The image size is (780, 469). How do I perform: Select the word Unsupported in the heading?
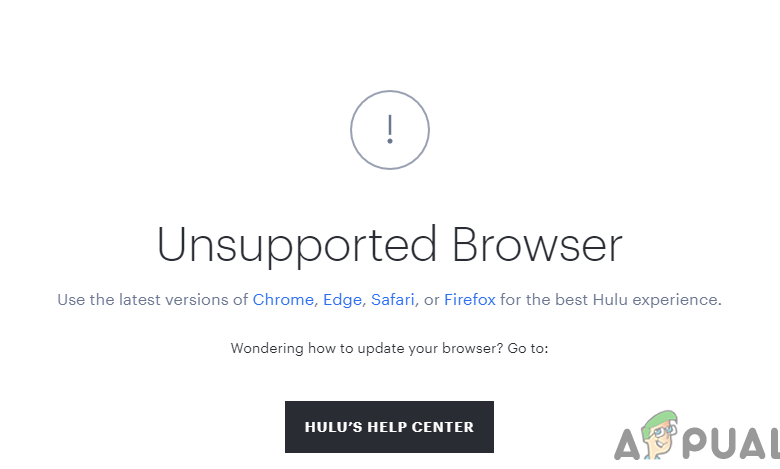click(x=297, y=245)
